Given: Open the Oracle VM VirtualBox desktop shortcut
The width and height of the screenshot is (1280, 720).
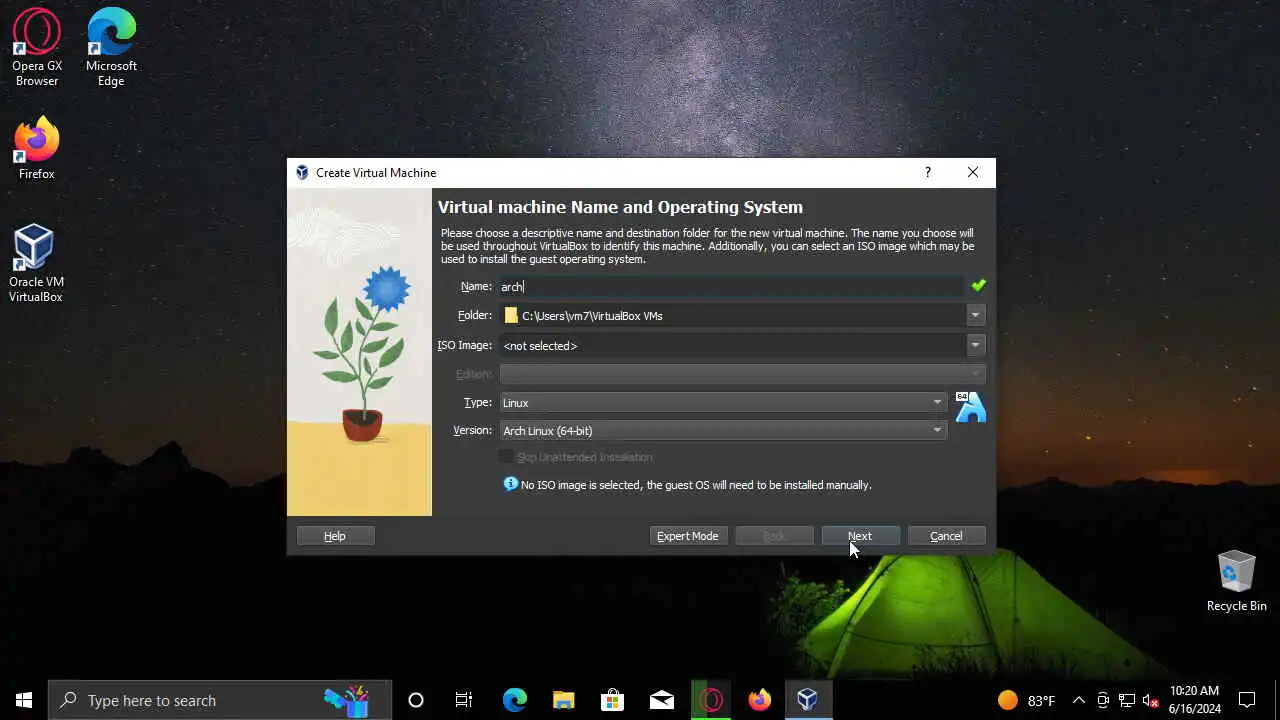Looking at the screenshot, I should [x=36, y=263].
